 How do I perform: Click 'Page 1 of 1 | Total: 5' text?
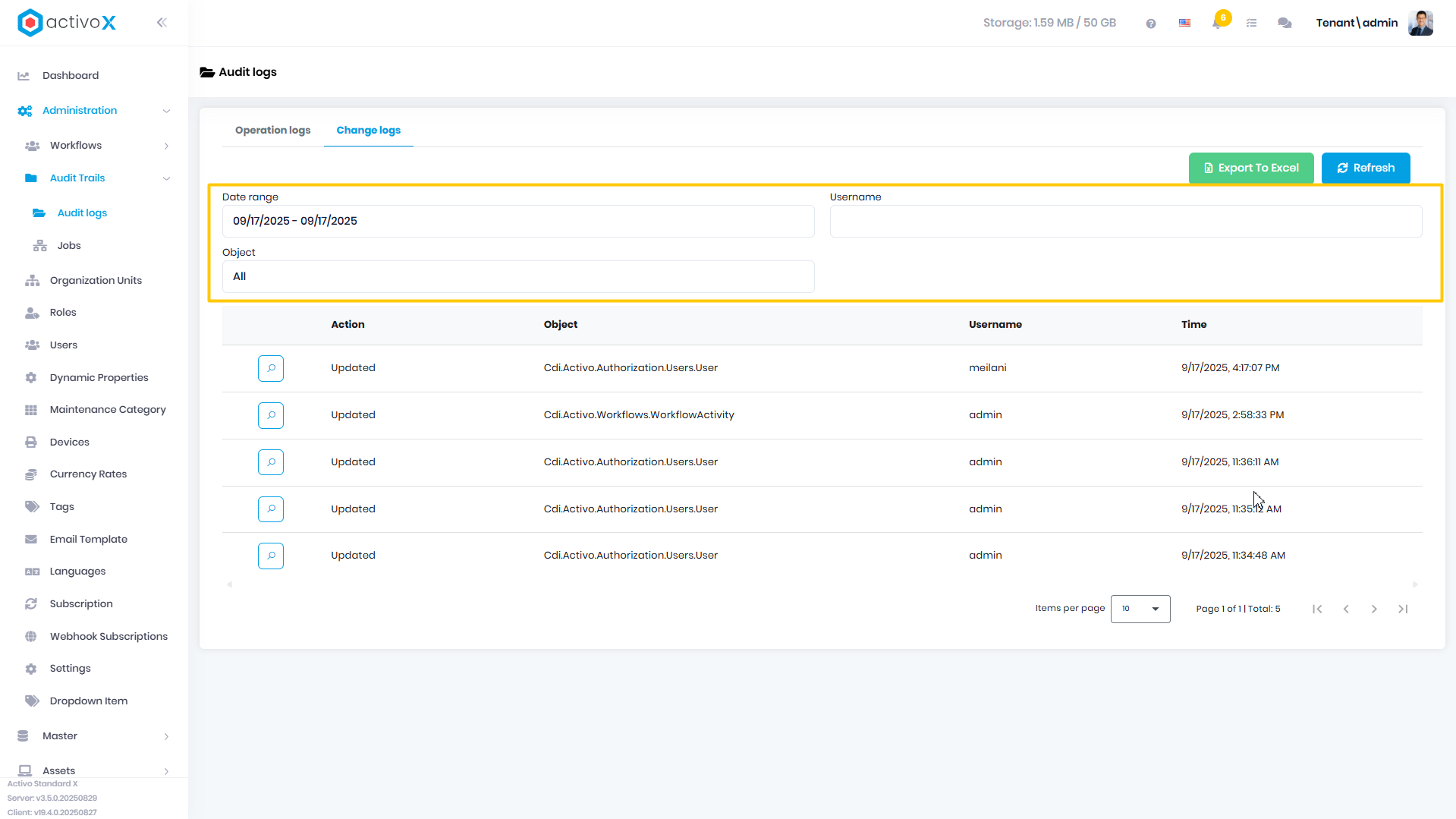[1238, 609]
